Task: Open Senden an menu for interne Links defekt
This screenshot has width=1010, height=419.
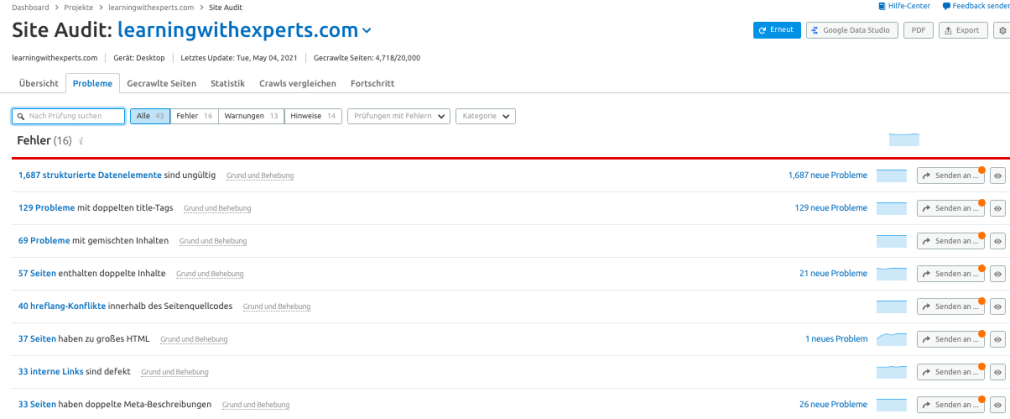Action: [951, 372]
